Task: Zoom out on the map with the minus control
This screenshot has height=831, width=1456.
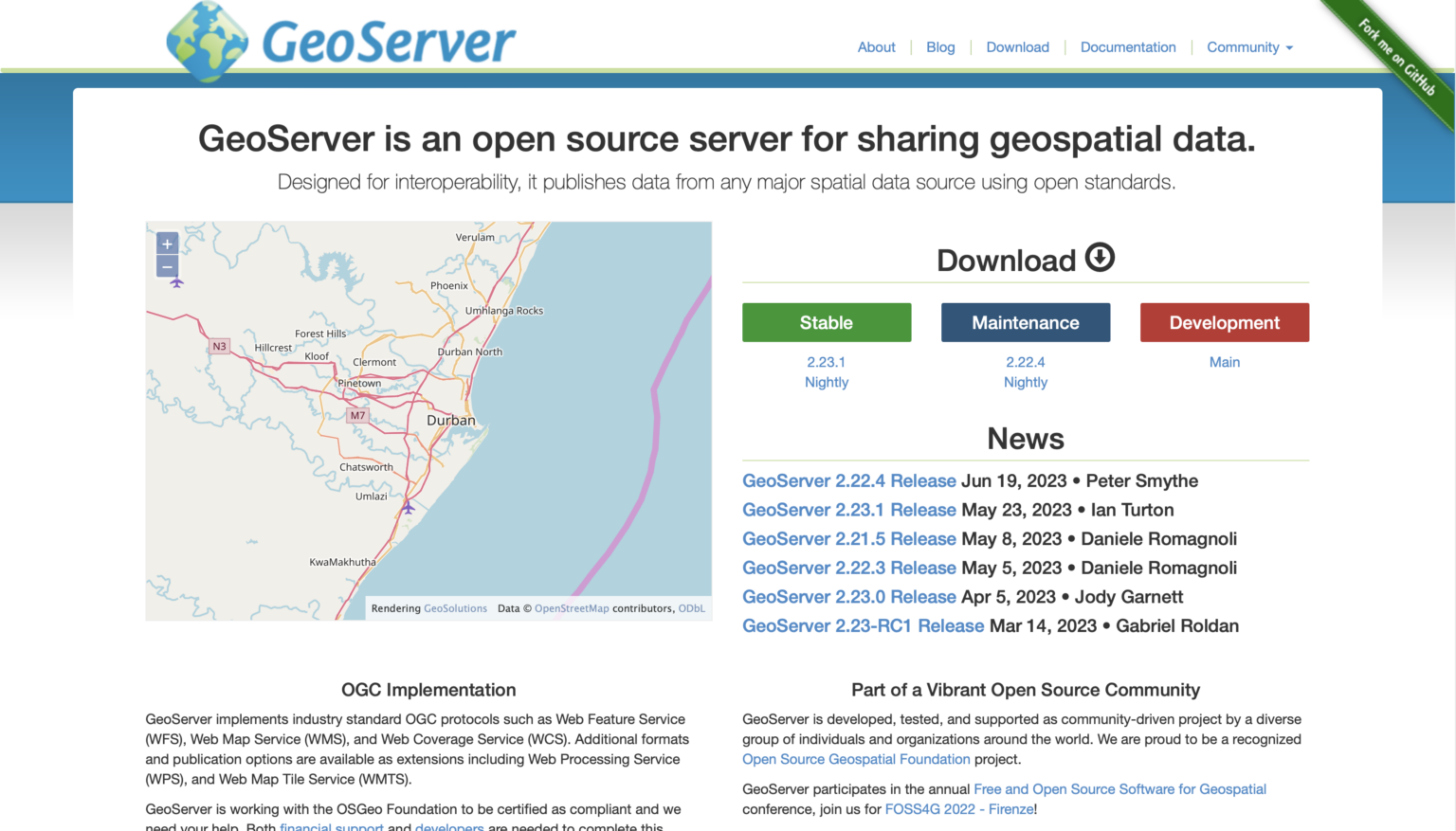Action: 167,267
